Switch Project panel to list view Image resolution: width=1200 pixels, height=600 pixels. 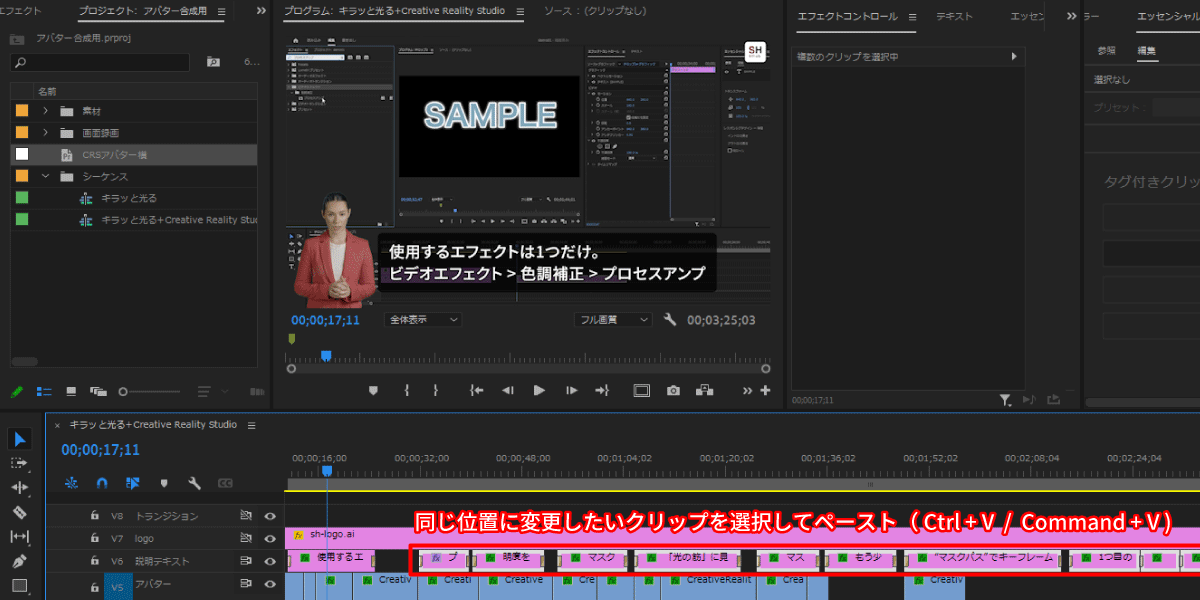pos(44,391)
